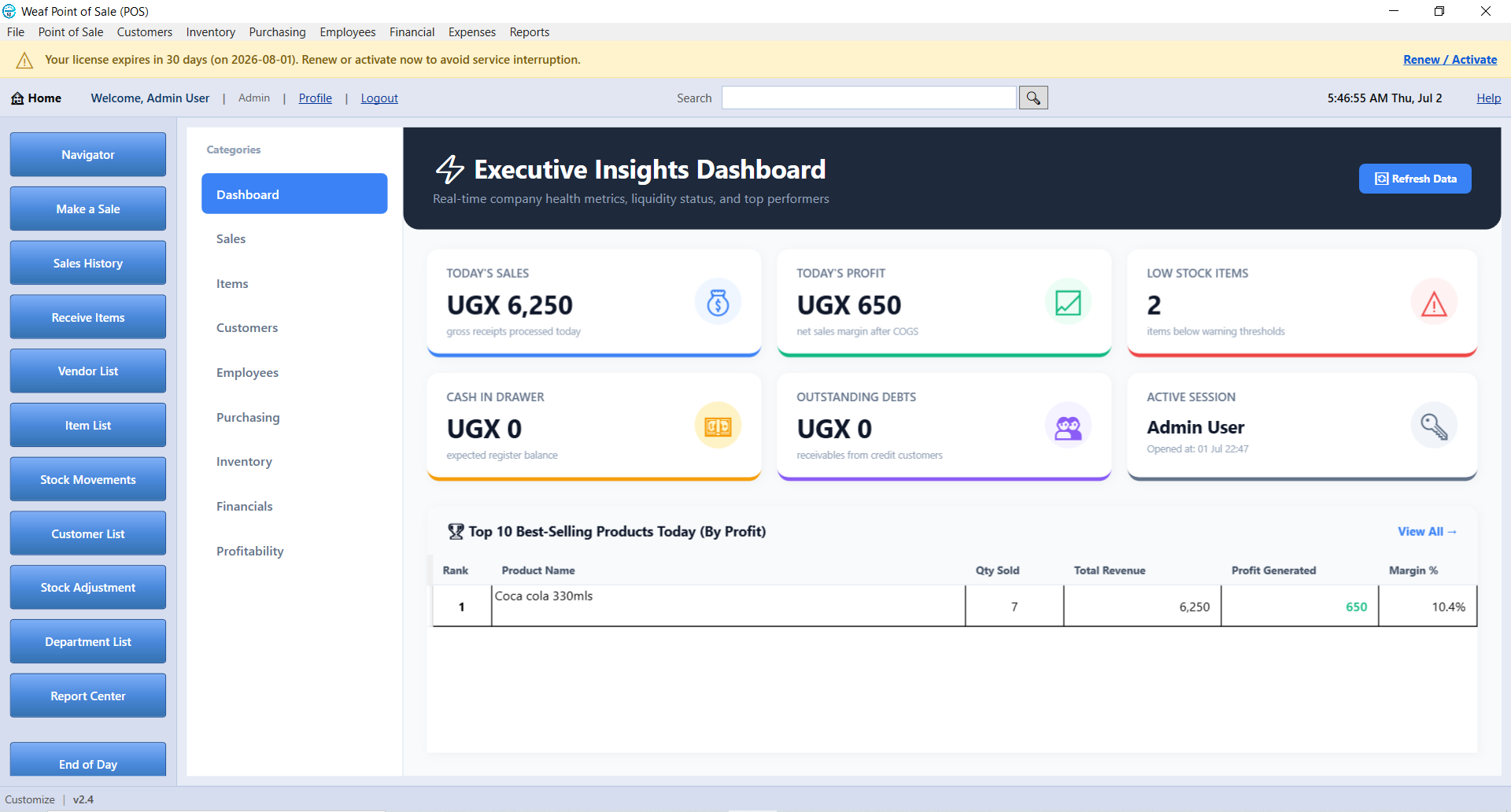Click the license warning triangle icon
Image resolution: width=1511 pixels, height=812 pixels.
[x=24, y=60]
